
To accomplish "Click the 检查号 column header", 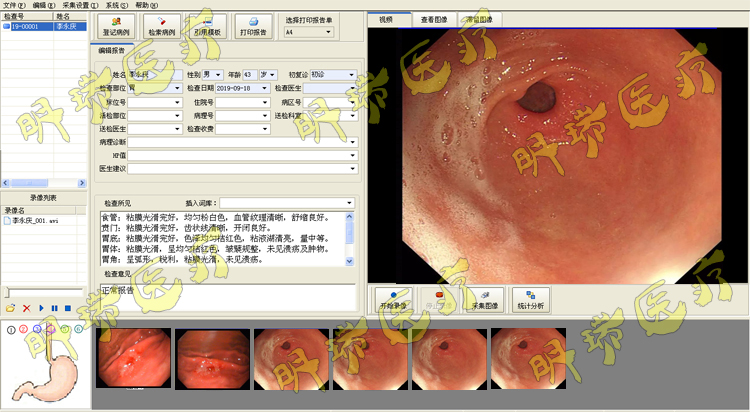I will [x=27, y=16].
